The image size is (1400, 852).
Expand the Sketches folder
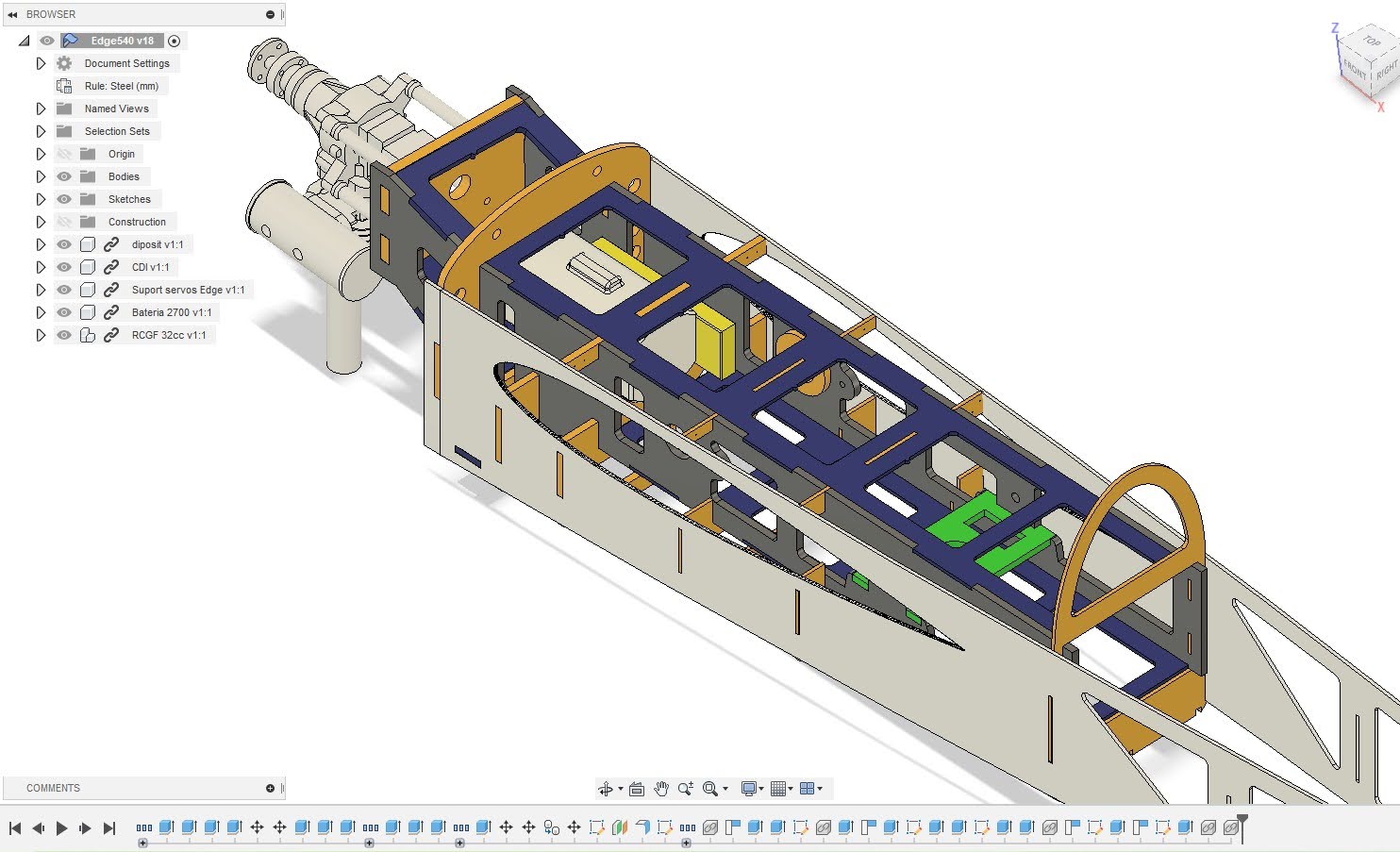coord(41,199)
